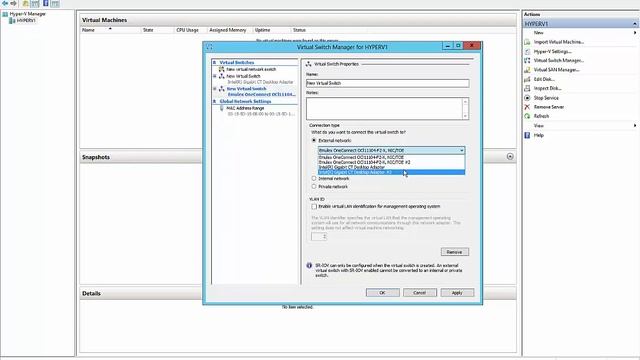Click the Inspect Disk action icon

(527, 88)
